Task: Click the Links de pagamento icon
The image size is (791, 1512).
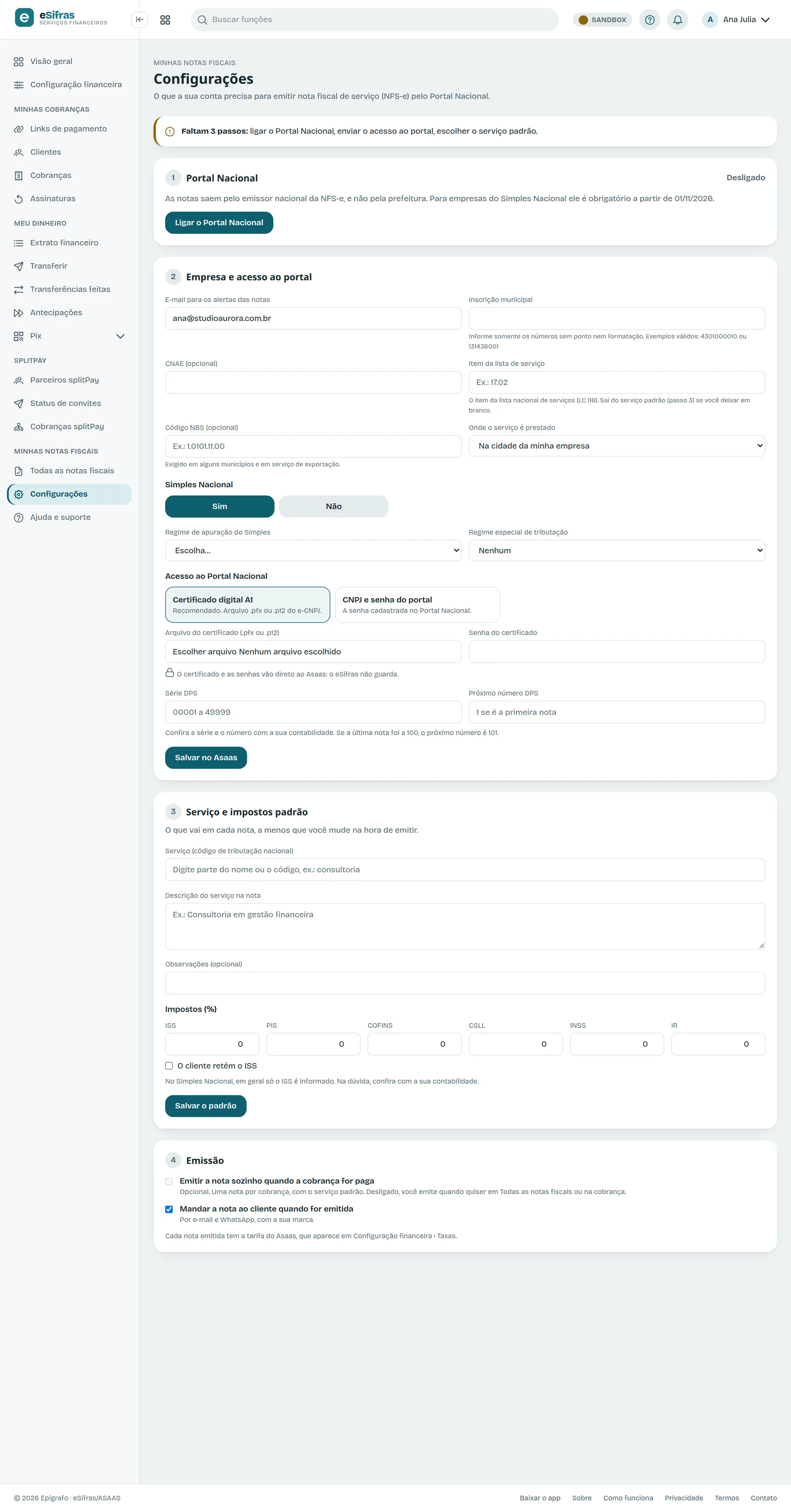Action: 19,129
